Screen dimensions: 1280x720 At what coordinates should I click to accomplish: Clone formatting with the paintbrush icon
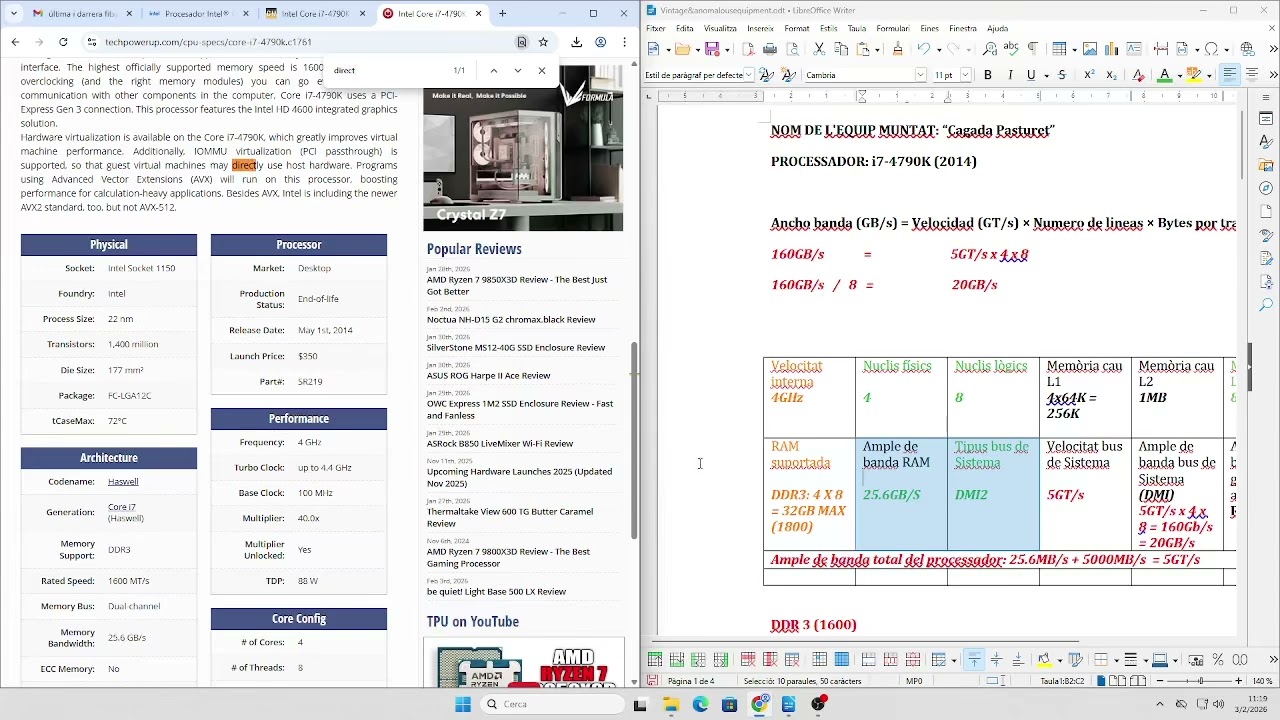tap(897, 49)
